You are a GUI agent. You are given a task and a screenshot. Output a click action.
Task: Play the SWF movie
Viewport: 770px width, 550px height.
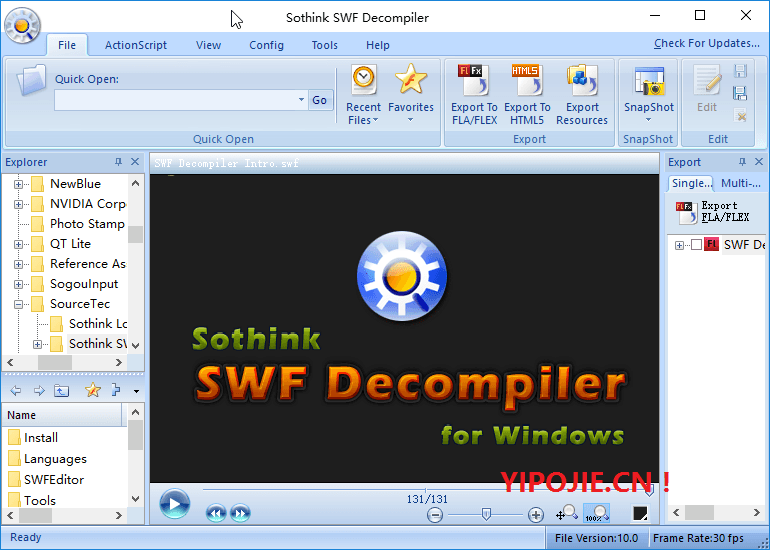pyautogui.click(x=174, y=504)
